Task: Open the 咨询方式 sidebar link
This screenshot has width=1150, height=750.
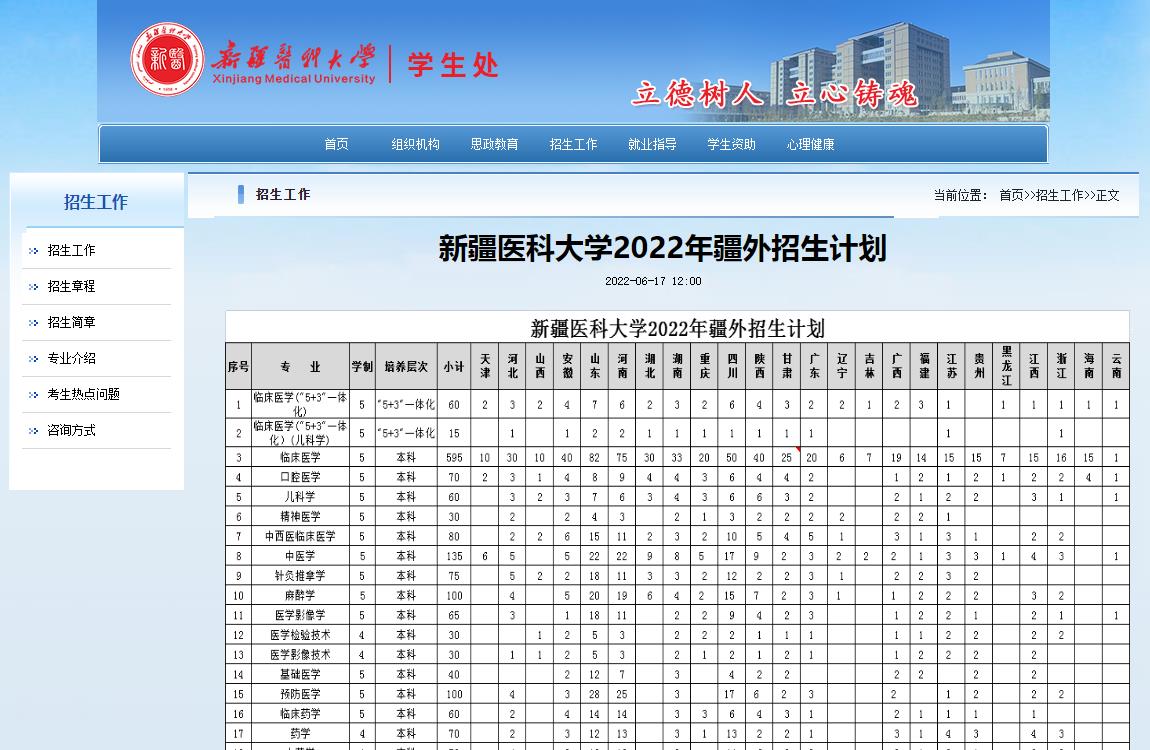Action: coord(71,430)
